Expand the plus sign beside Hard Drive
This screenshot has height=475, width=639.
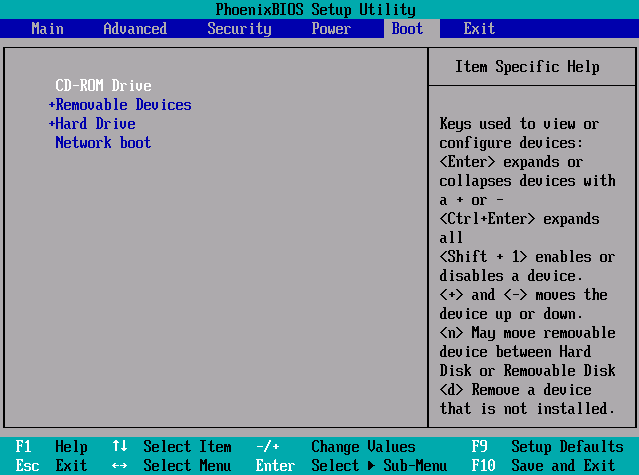coord(52,124)
